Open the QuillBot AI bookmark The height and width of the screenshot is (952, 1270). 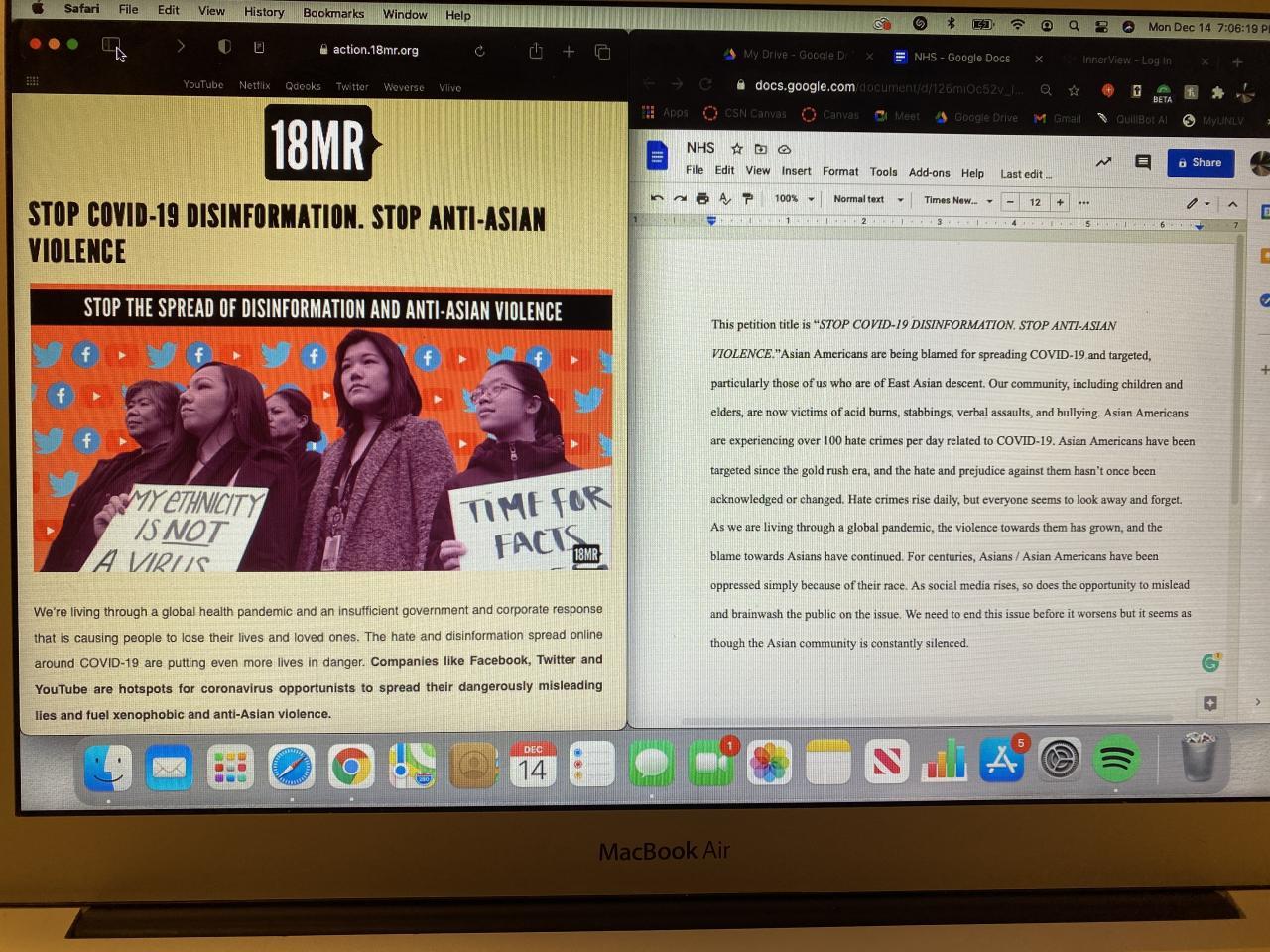pyautogui.click(x=1131, y=119)
